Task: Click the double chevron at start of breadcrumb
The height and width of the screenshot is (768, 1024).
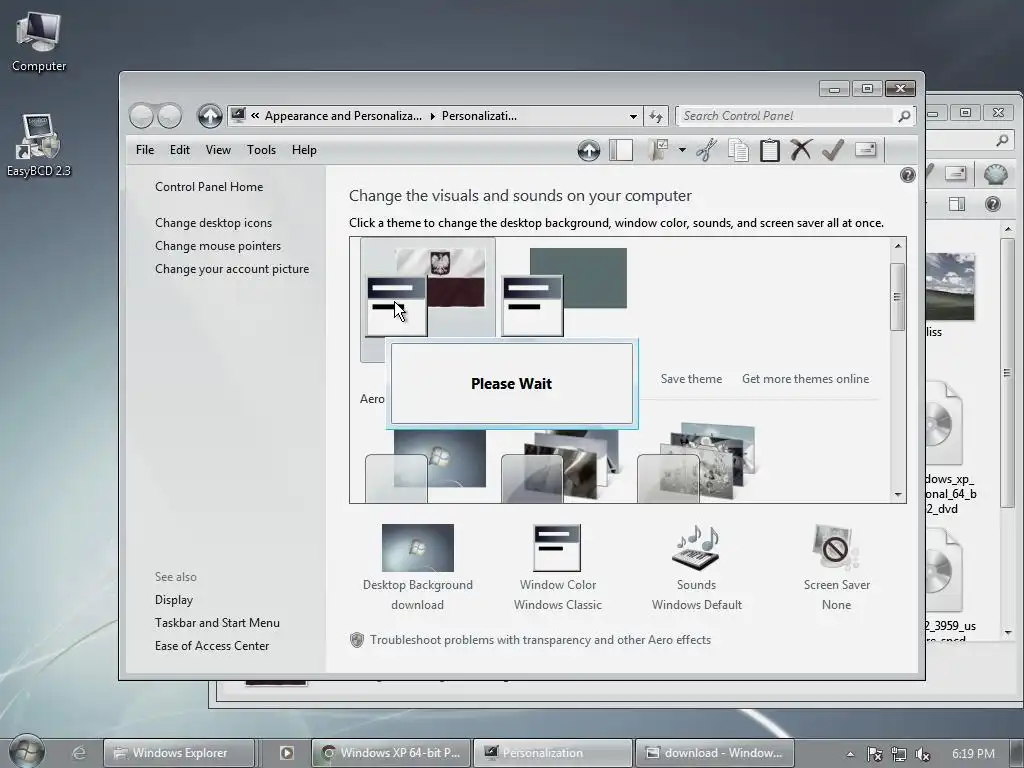Action: pos(255,116)
